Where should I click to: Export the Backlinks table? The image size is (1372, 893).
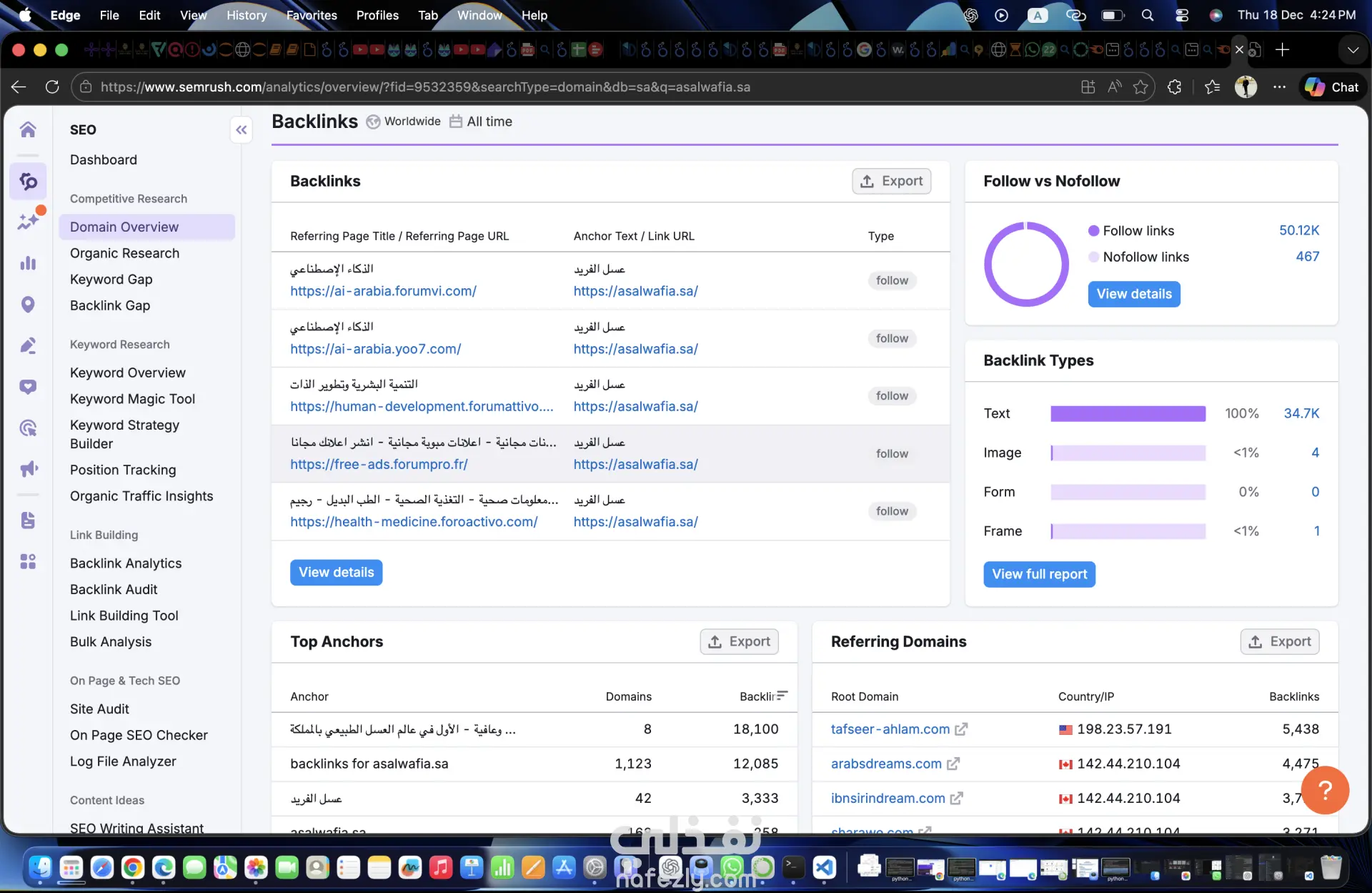click(x=891, y=182)
